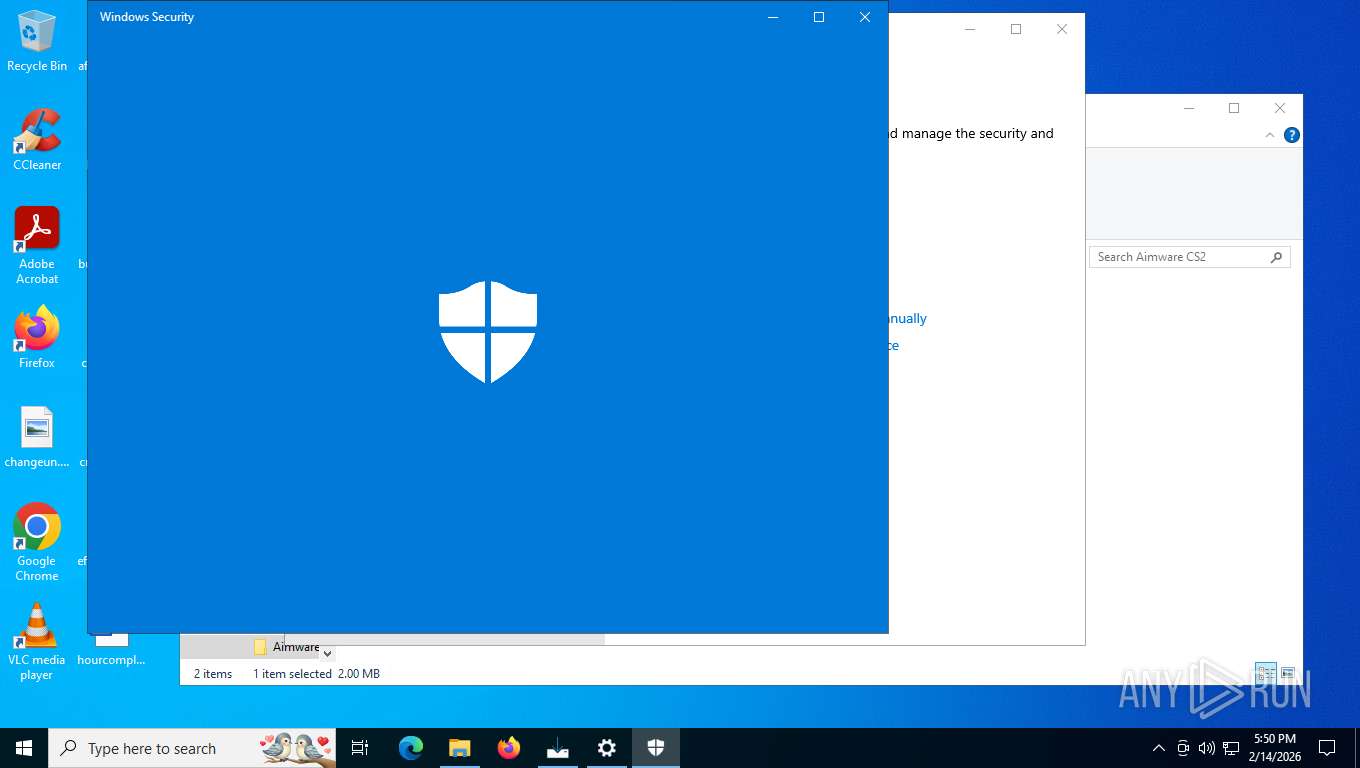Open VLC media player desktop shortcut

(x=37, y=642)
